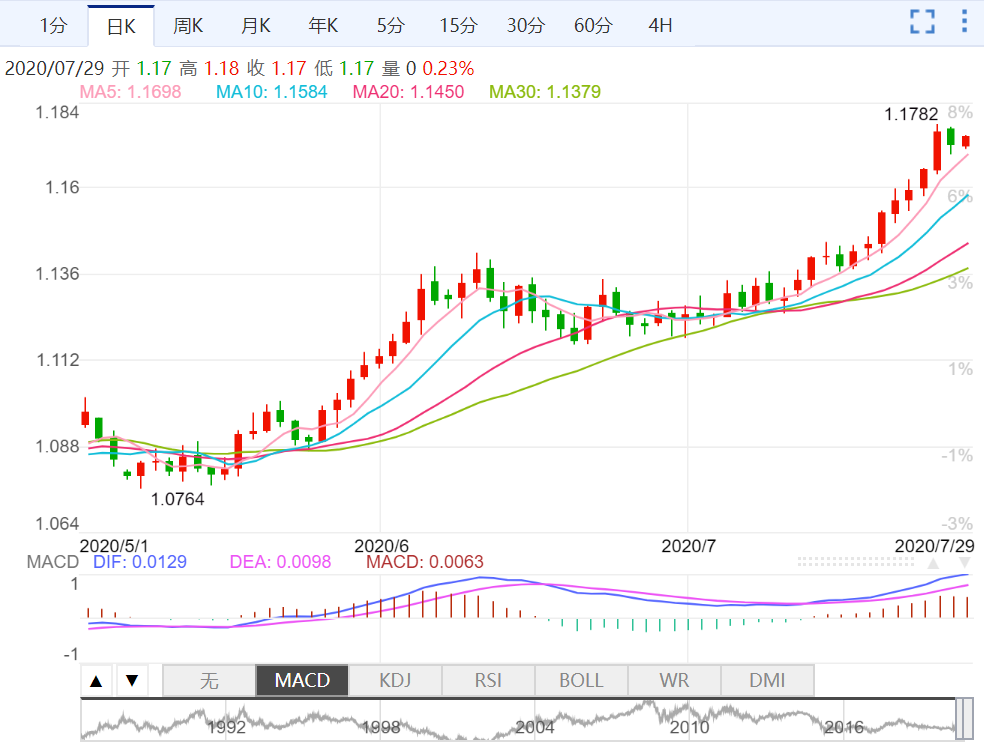Screen dimensions: 984x745
Task: Click the black up arrow button
Action: pyautogui.click(x=96, y=682)
